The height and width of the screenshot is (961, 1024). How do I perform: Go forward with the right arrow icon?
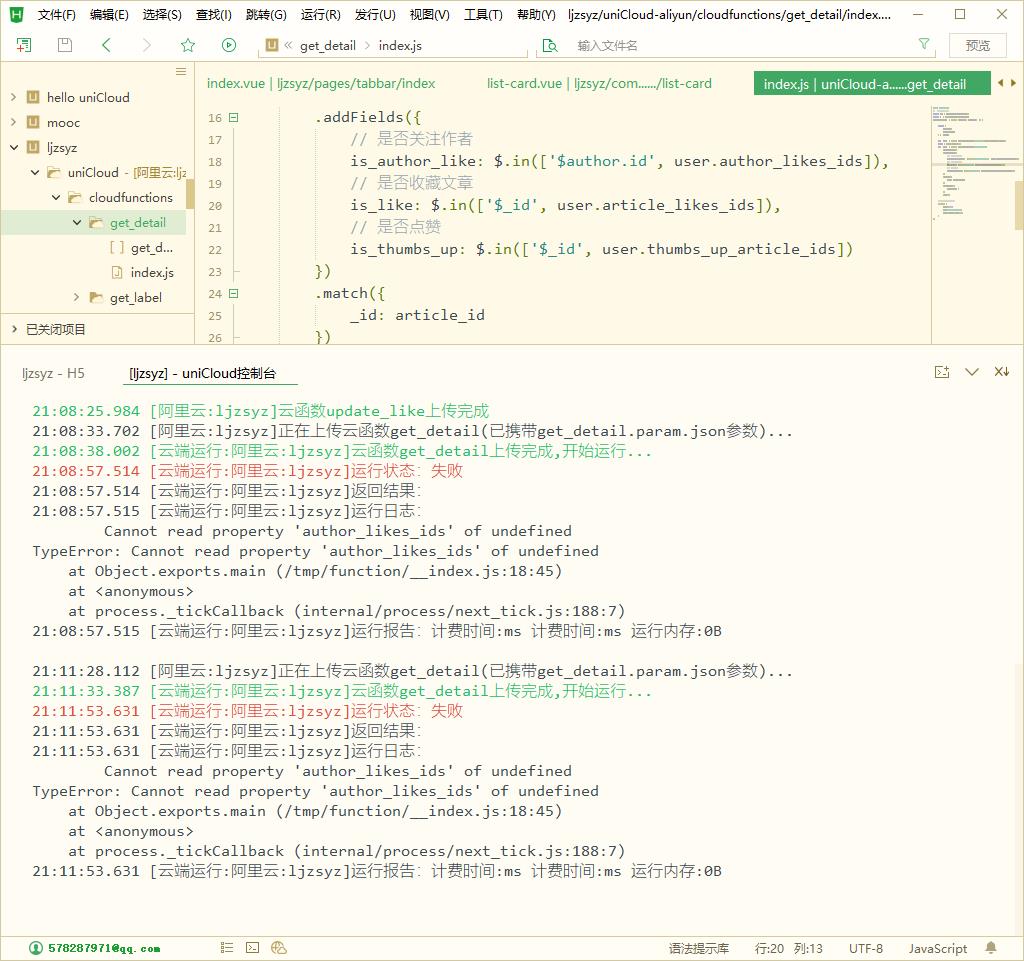pyautogui.click(x=146, y=45)
